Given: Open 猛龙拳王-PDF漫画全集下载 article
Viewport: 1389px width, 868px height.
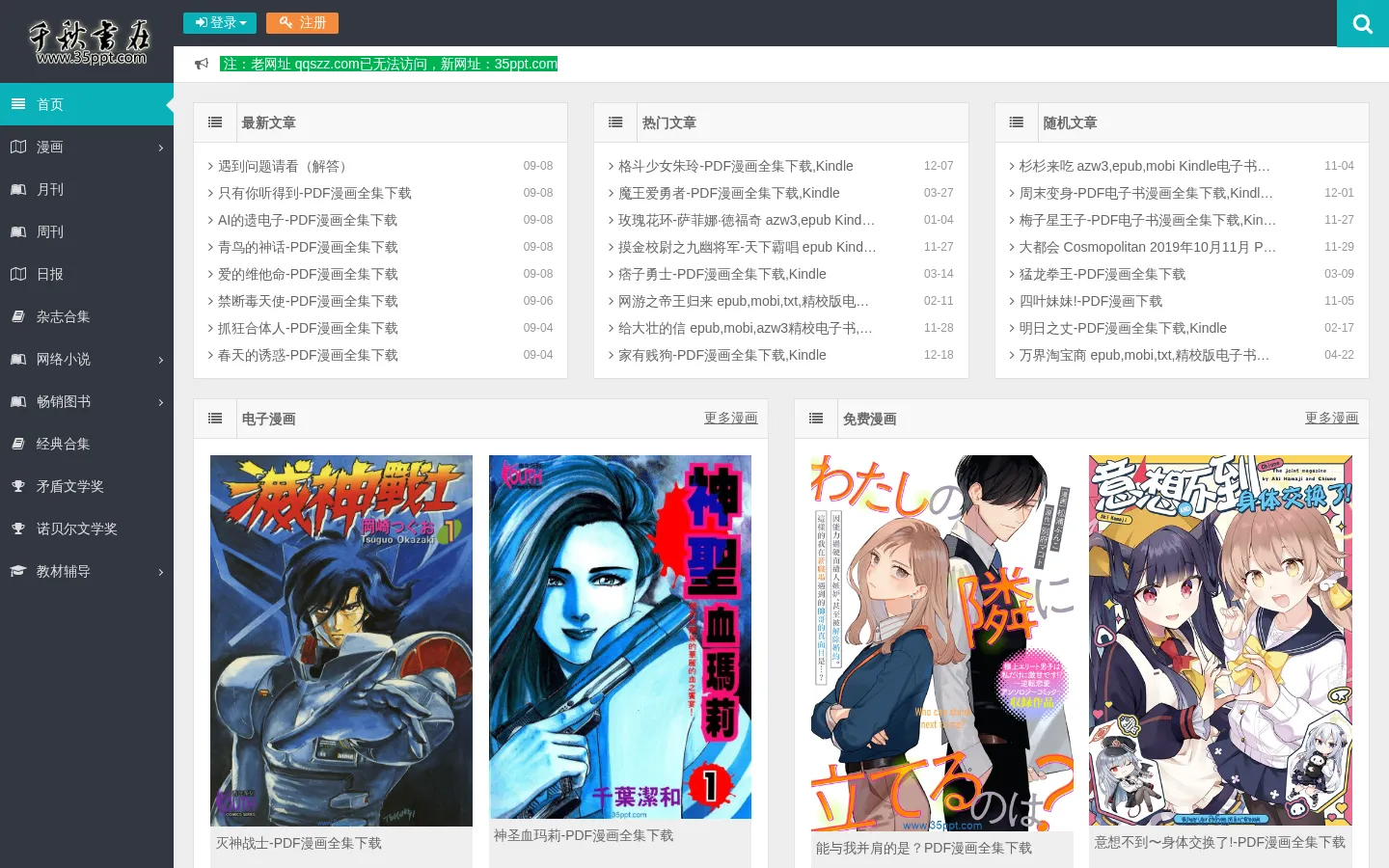Looking at the screenshot, I should pos(1103,274).
